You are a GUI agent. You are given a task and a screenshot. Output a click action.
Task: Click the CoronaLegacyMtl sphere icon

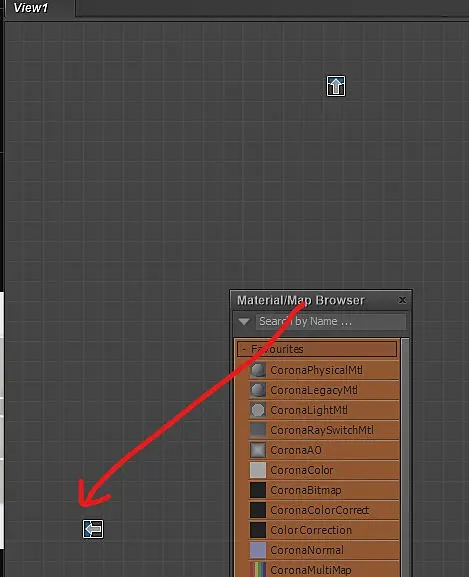(x=258, y=390)
